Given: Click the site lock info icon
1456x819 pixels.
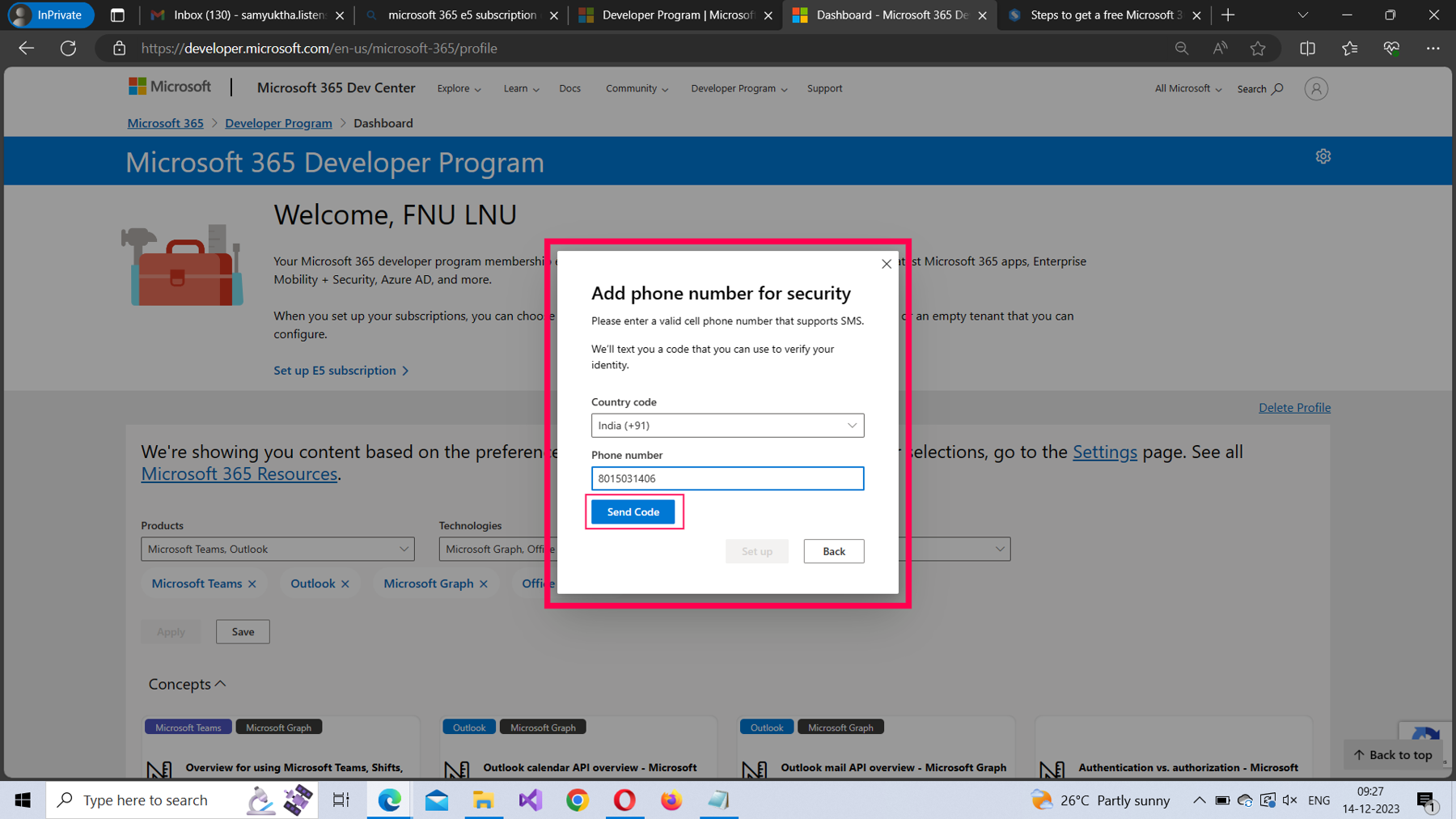Looking at the screenshot, I should [x=120, y=49].
